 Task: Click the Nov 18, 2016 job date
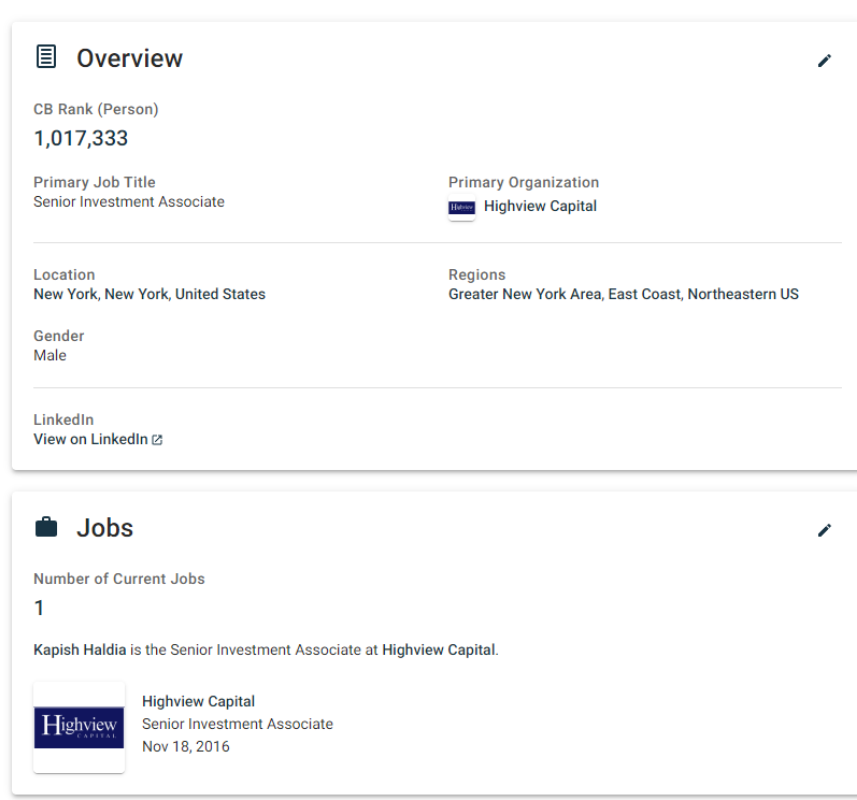pyautogui.click(x=186, y=746)
